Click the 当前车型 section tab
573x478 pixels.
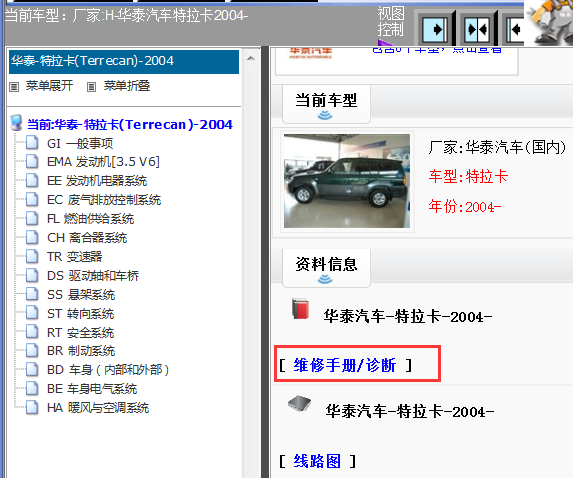pyautogui.click(x=326, y=104)
